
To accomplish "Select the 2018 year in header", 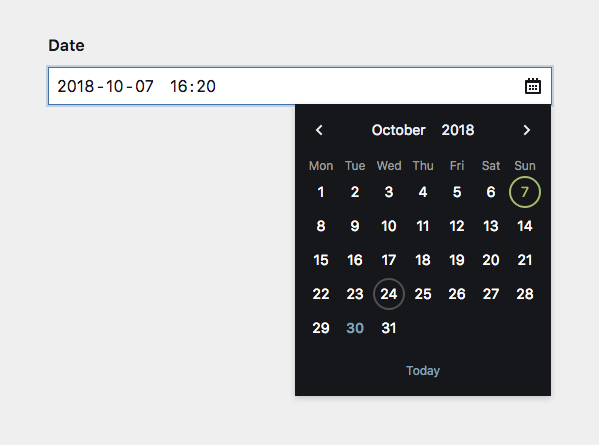I will 458,130.
